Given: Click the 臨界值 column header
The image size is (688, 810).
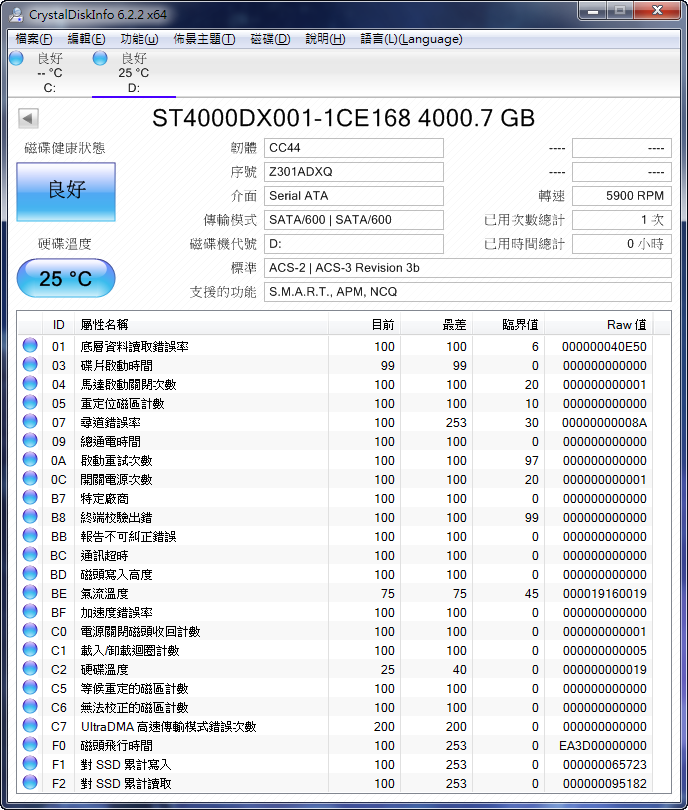Looking at the screenshot, I should tap(509, 325).
